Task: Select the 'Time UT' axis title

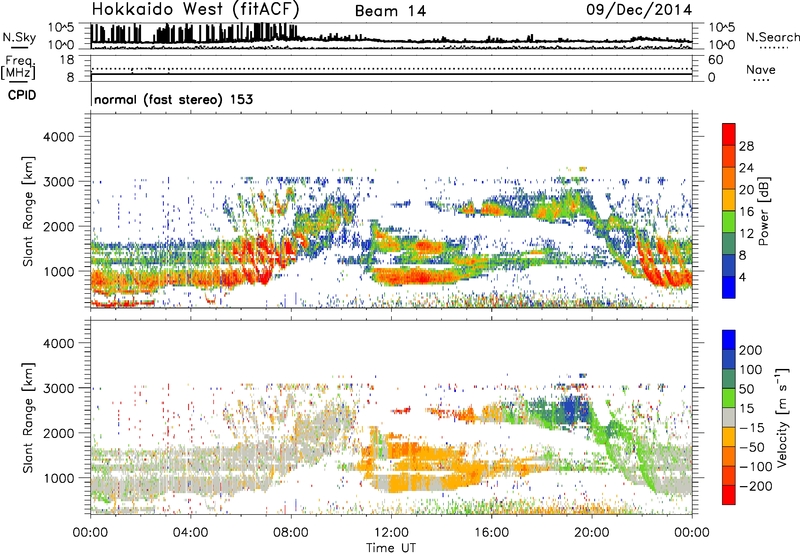Action: point(391,548)
